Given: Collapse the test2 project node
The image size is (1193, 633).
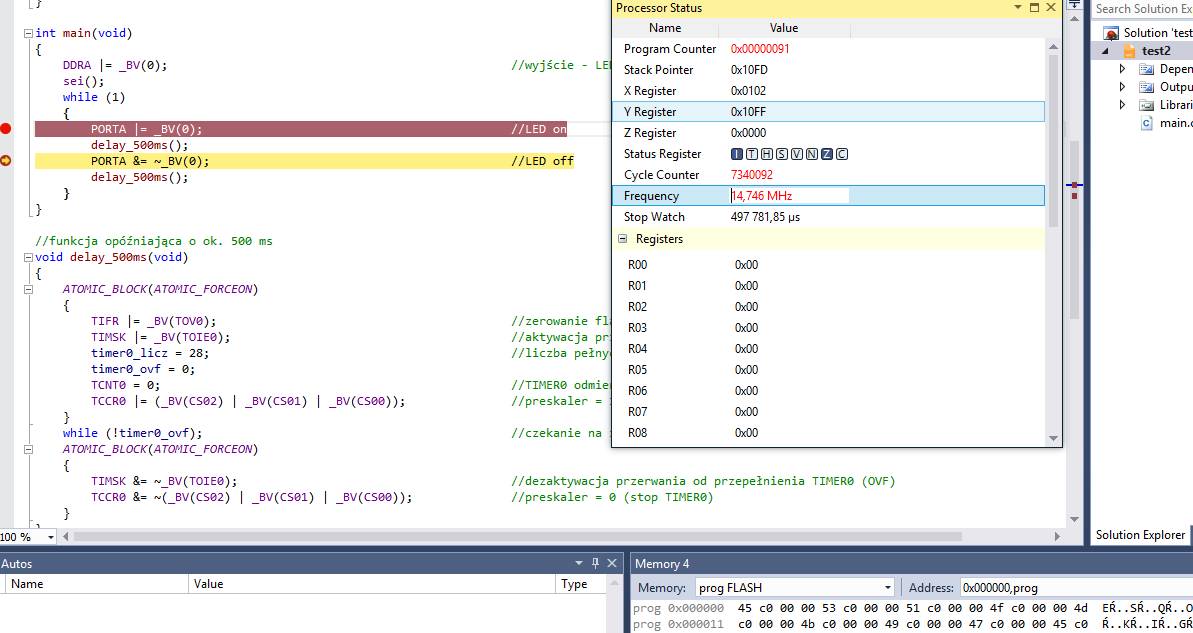Looking at the screenshot, I should click(x=1105, y=51).
